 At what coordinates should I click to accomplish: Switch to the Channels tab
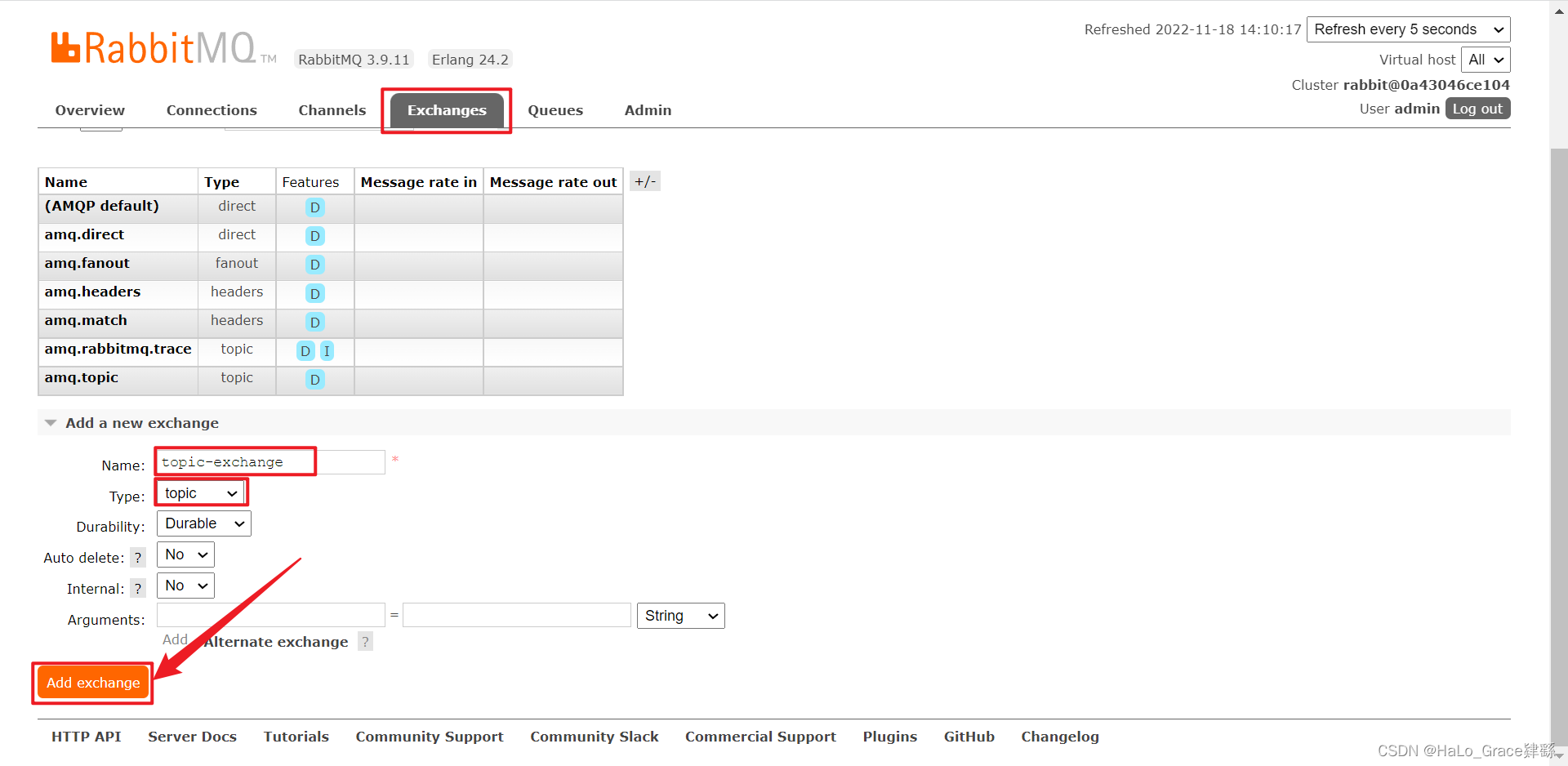click(x=332, y=110)
